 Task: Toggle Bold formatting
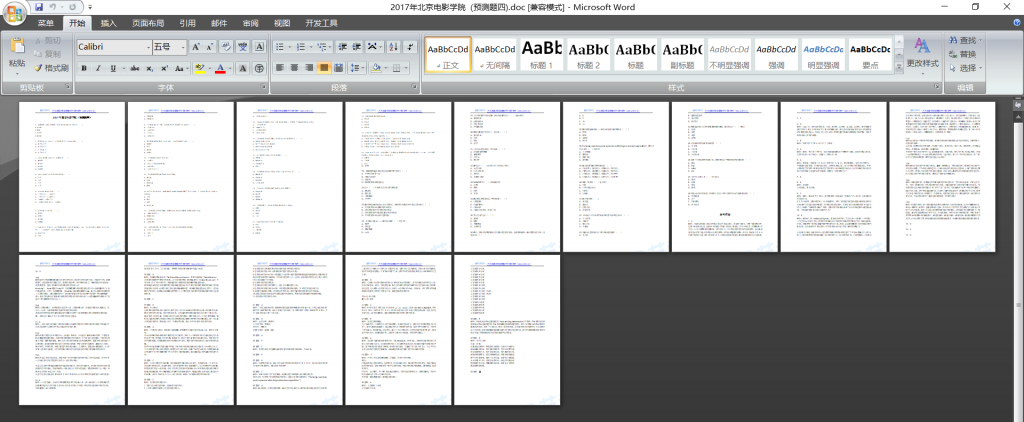coord(84,68)
